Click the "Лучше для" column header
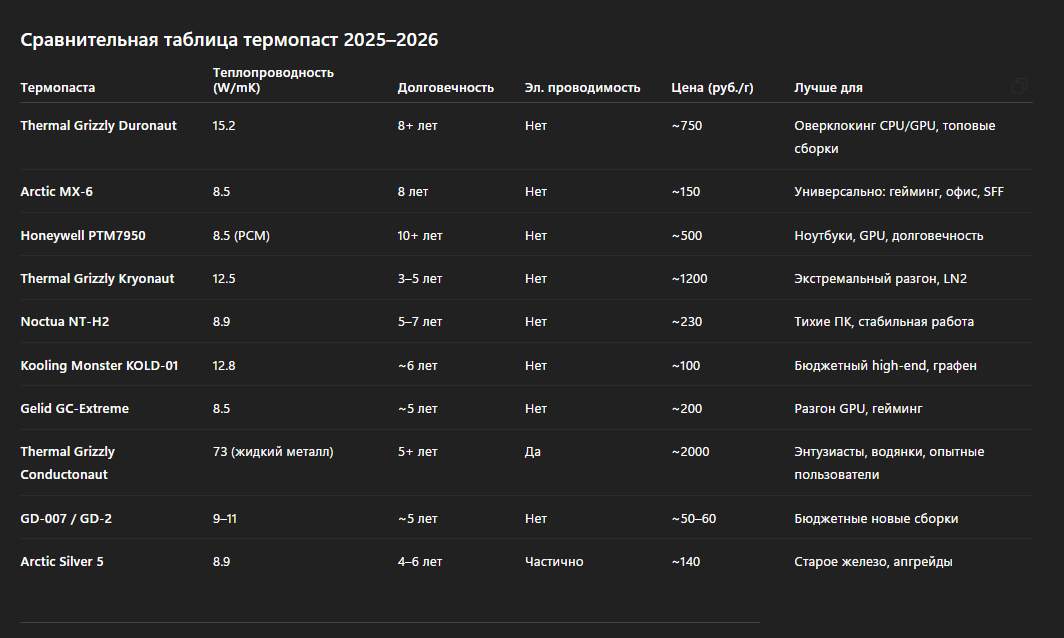Viewport: 1064px width, 638px height. pos(829,88)
